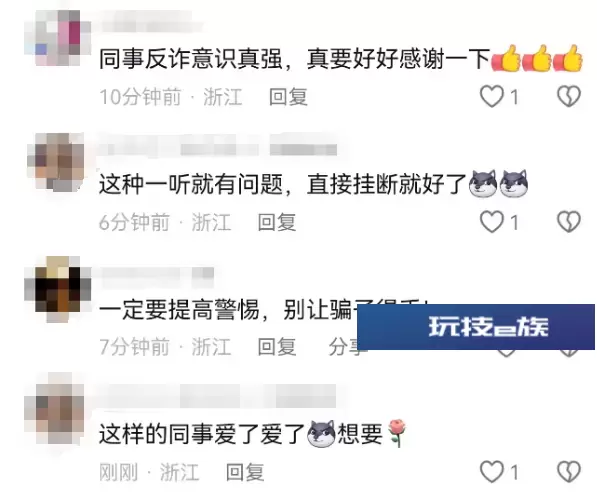This screenshot has width=597, height=504.
Task: Tap 分享 on the 7分钟前 comment
Action: 345,347
